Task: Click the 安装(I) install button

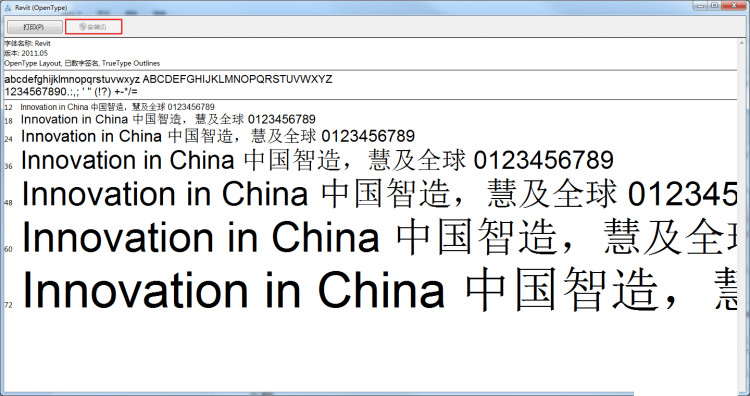Action: 94,27
